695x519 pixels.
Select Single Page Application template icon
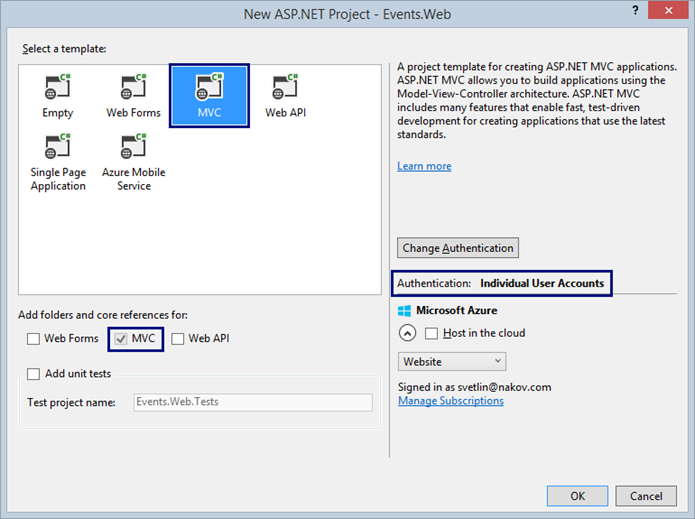coord(58,148)
